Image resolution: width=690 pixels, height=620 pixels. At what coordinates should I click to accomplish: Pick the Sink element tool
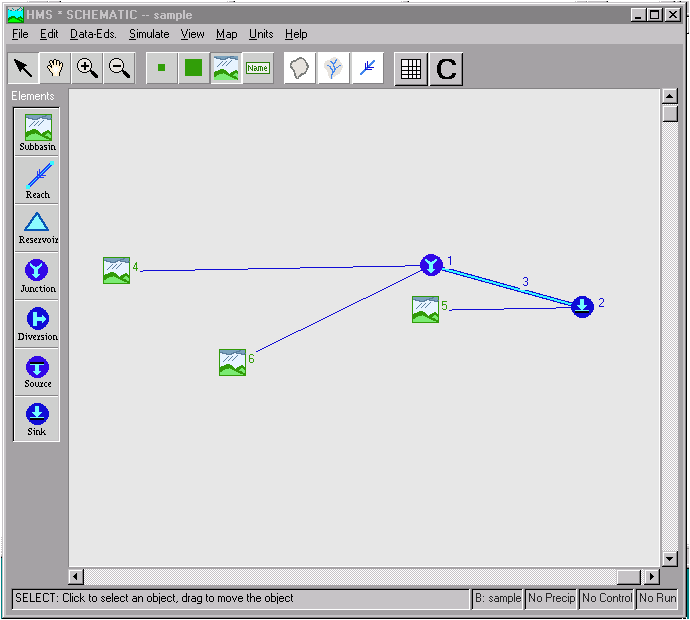38,419
